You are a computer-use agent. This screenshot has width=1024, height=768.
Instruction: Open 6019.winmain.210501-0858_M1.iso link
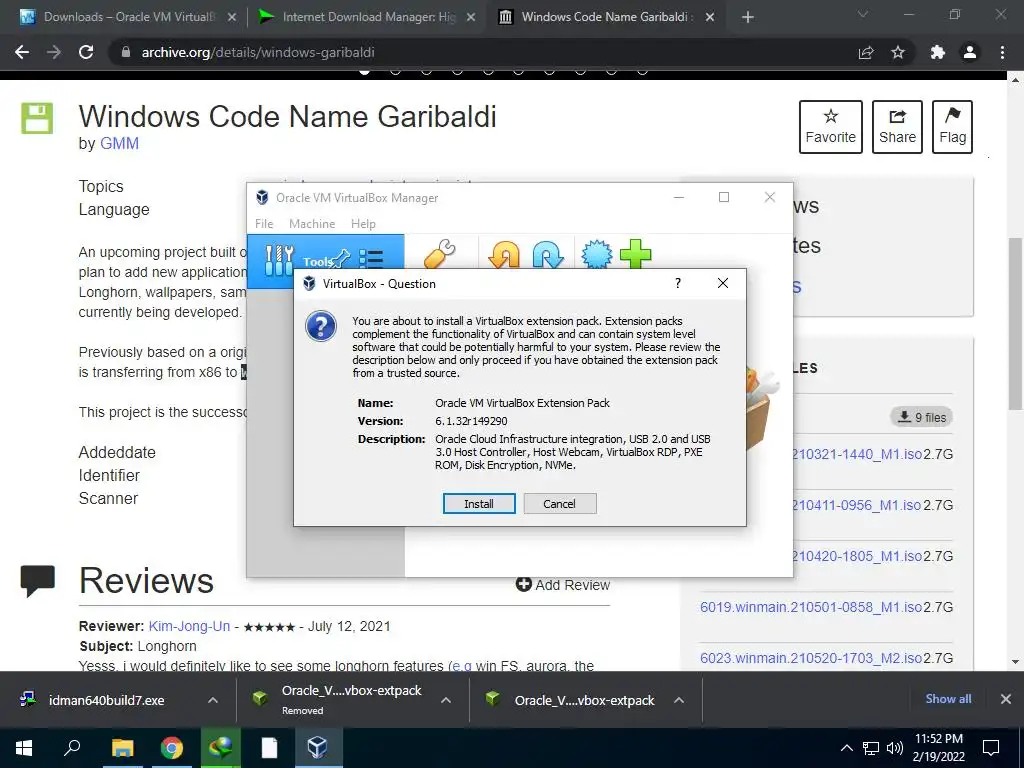point(811,607)
